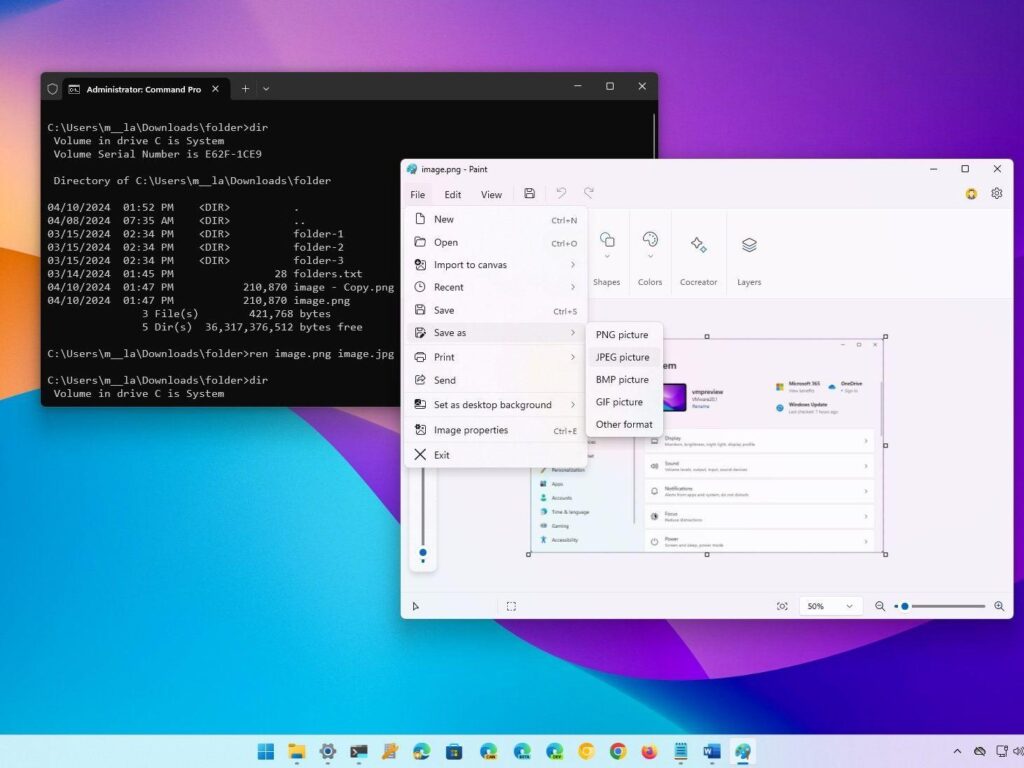The image size is (1024, 768).
Task: Open the Colors palette group
Action: click(650, 259)
